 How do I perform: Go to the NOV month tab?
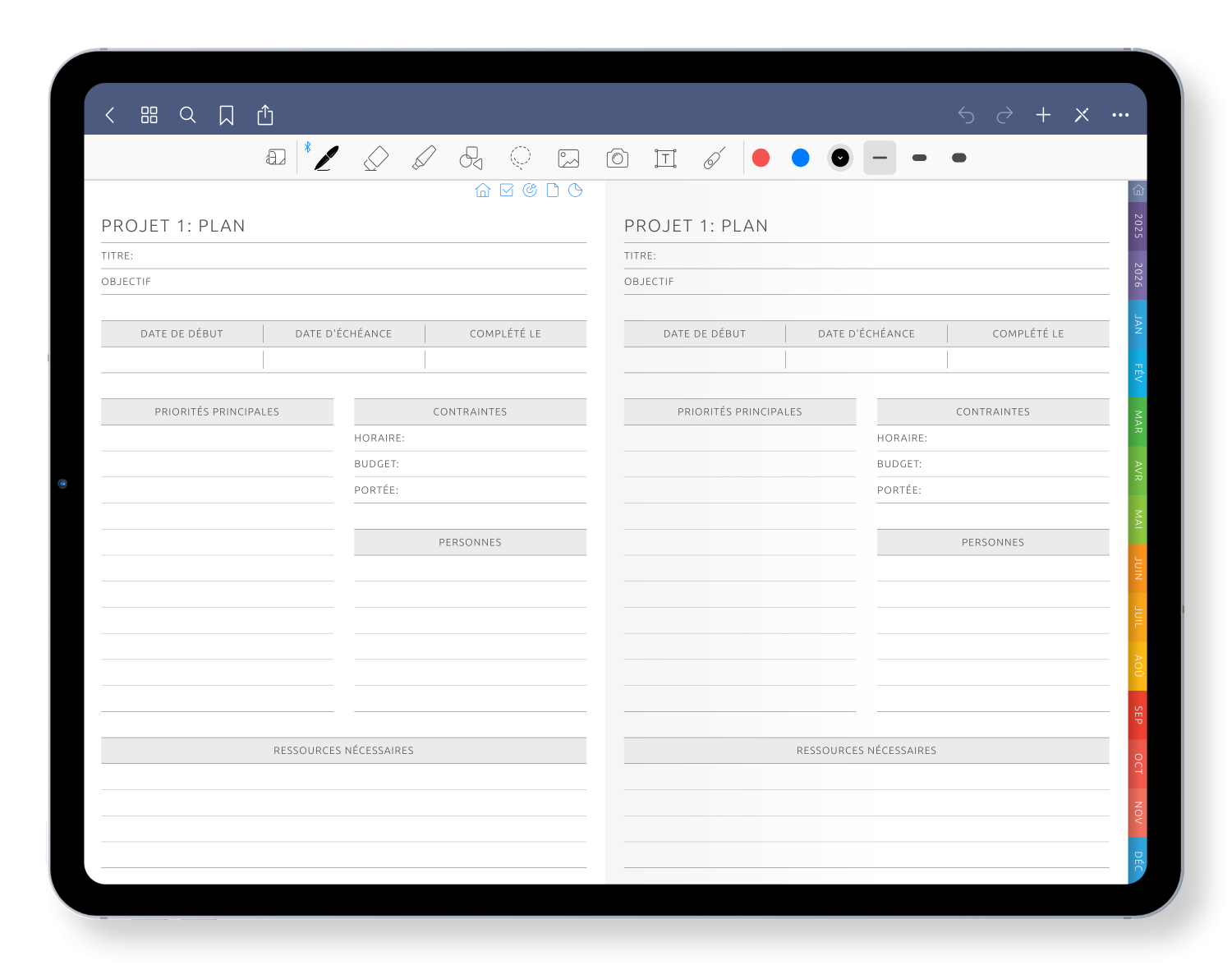1138,812
